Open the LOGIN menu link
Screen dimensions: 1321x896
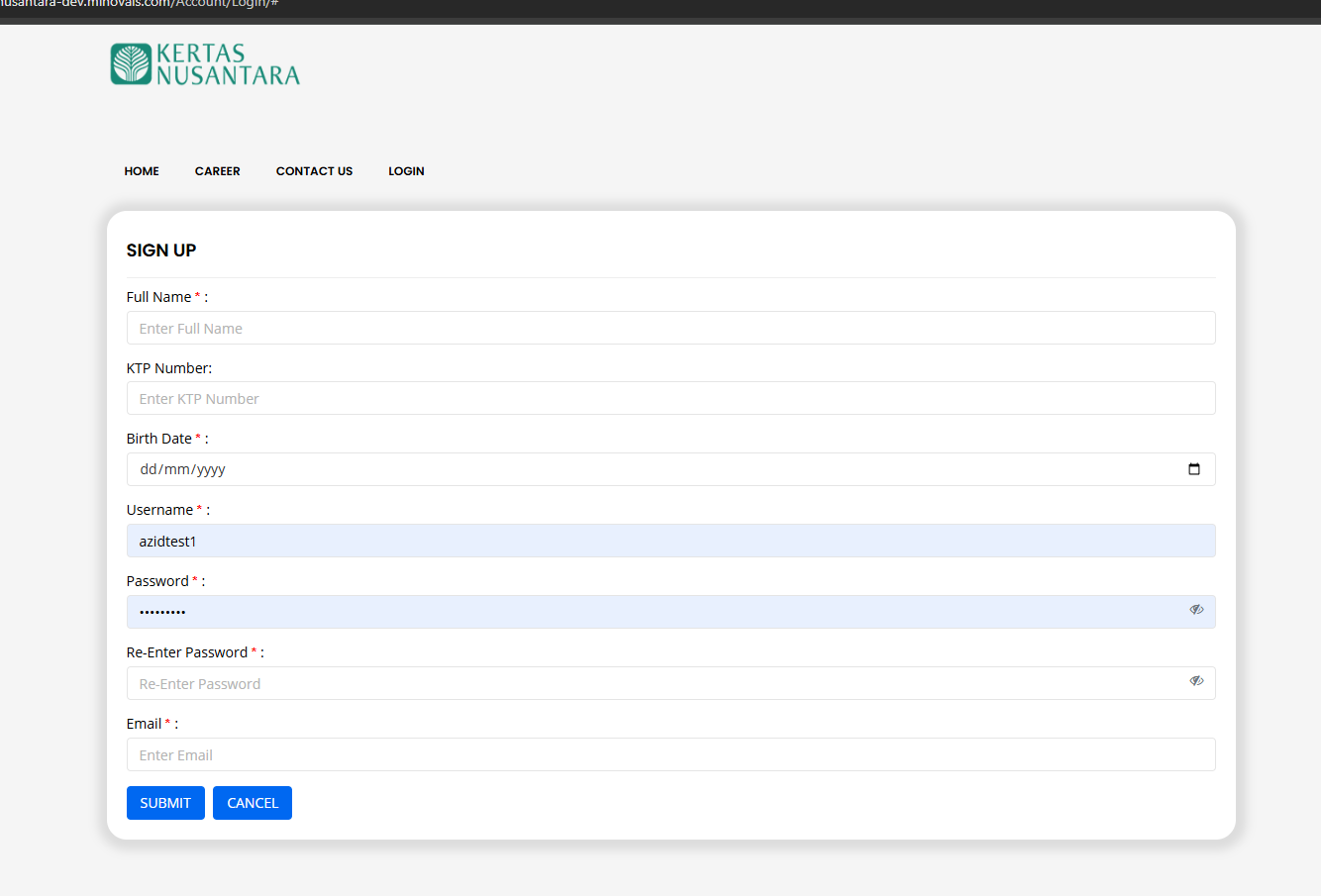(406, 171)
